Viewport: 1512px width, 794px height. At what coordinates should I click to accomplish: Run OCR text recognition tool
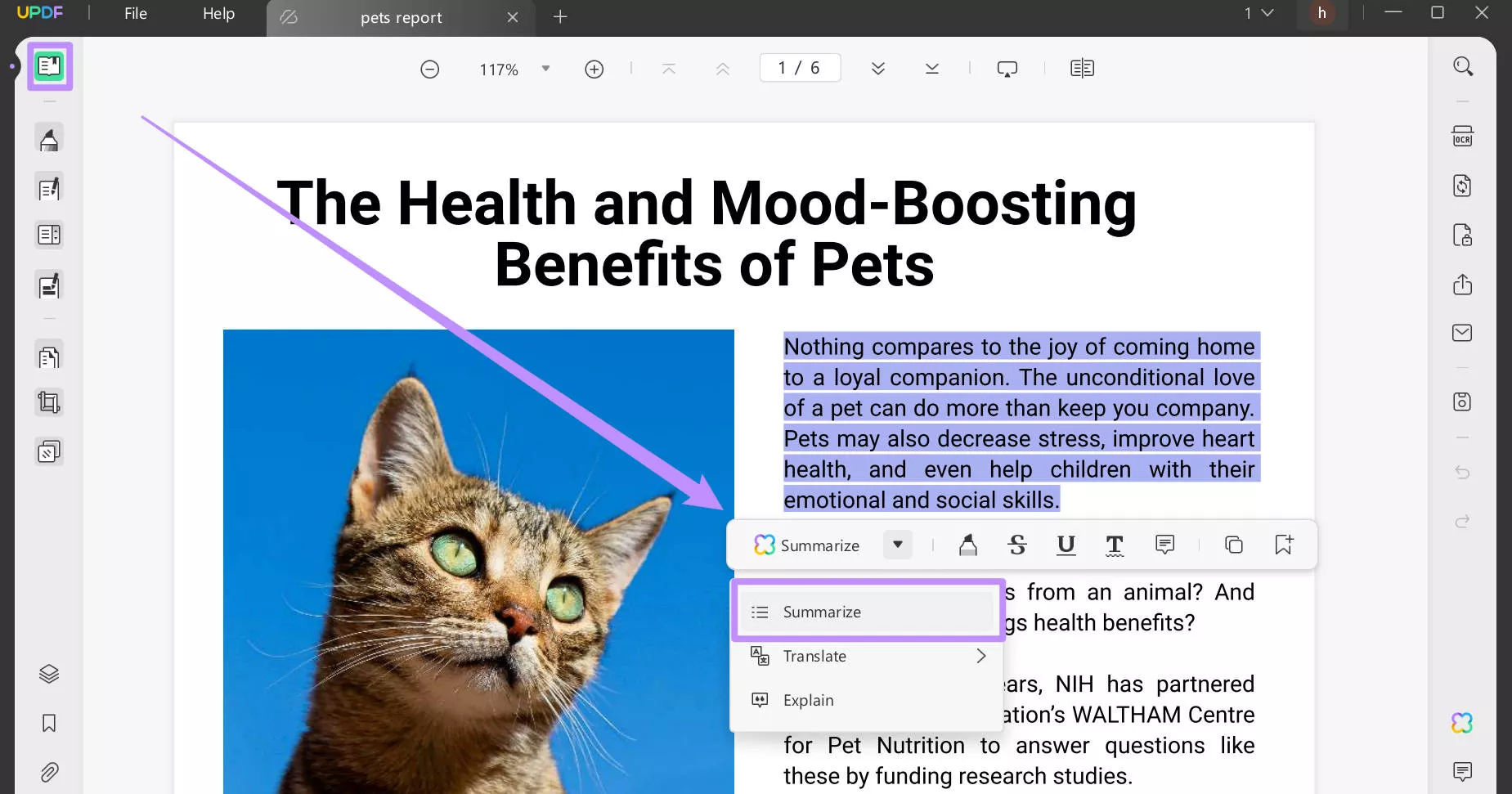[1463, 136]
